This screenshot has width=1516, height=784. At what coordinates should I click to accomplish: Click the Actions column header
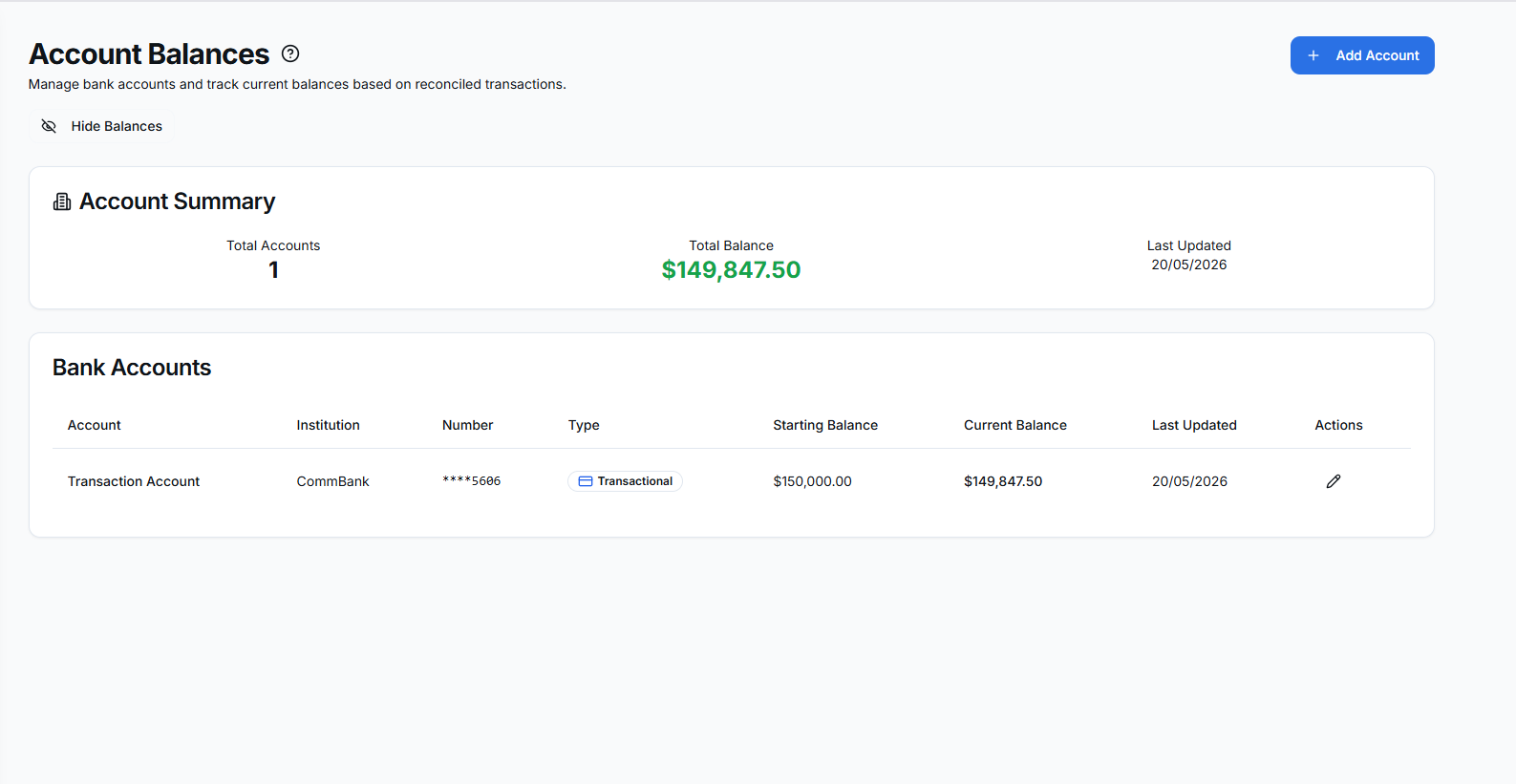coord(1338,425)
